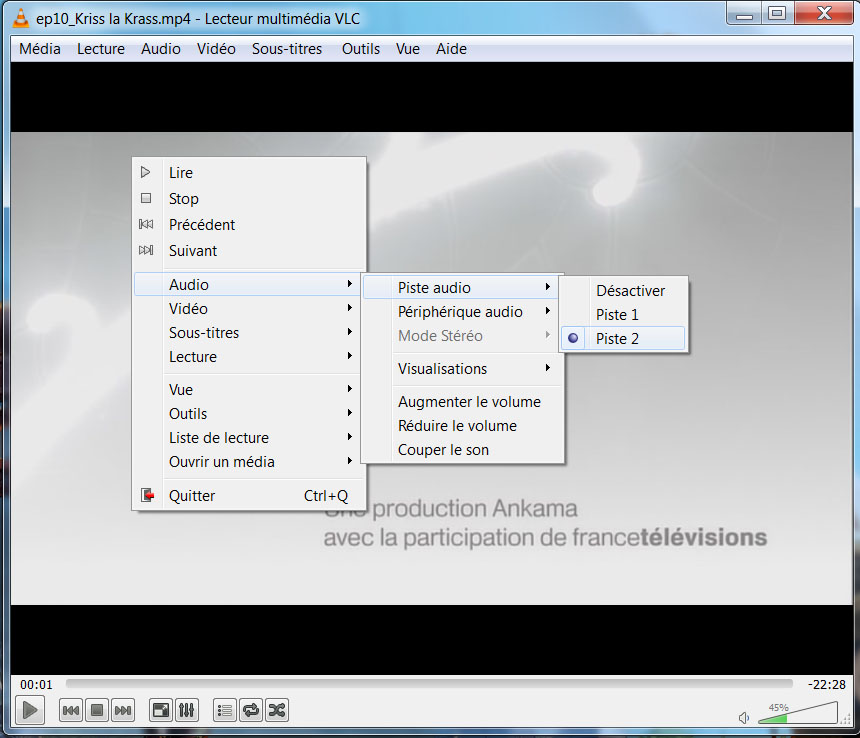Viewport: 860px width, 738px height.
Task: Click the next track button in control bar
Action: click(x=123, y=711)
